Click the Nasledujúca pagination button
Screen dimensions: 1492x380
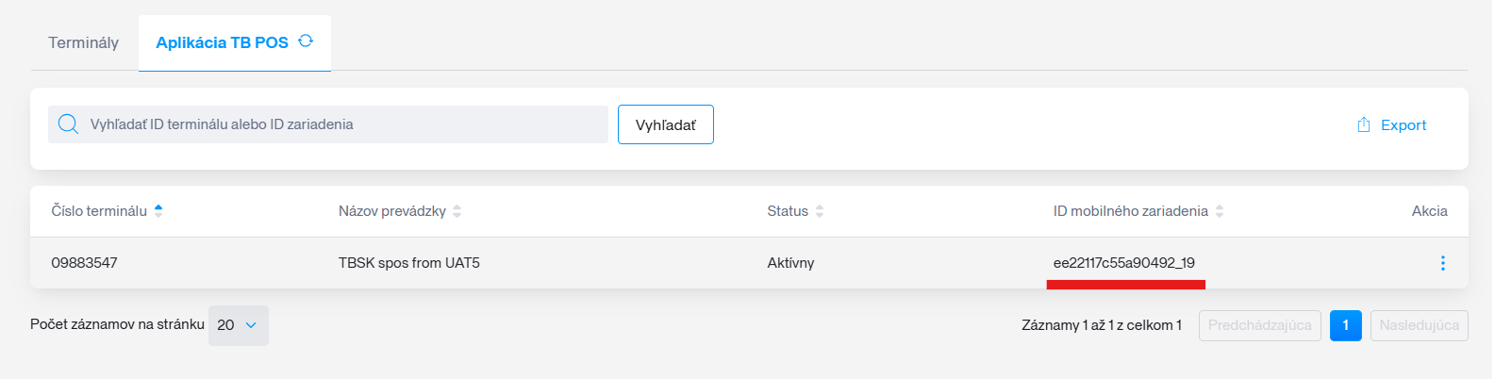(1419, 325)
